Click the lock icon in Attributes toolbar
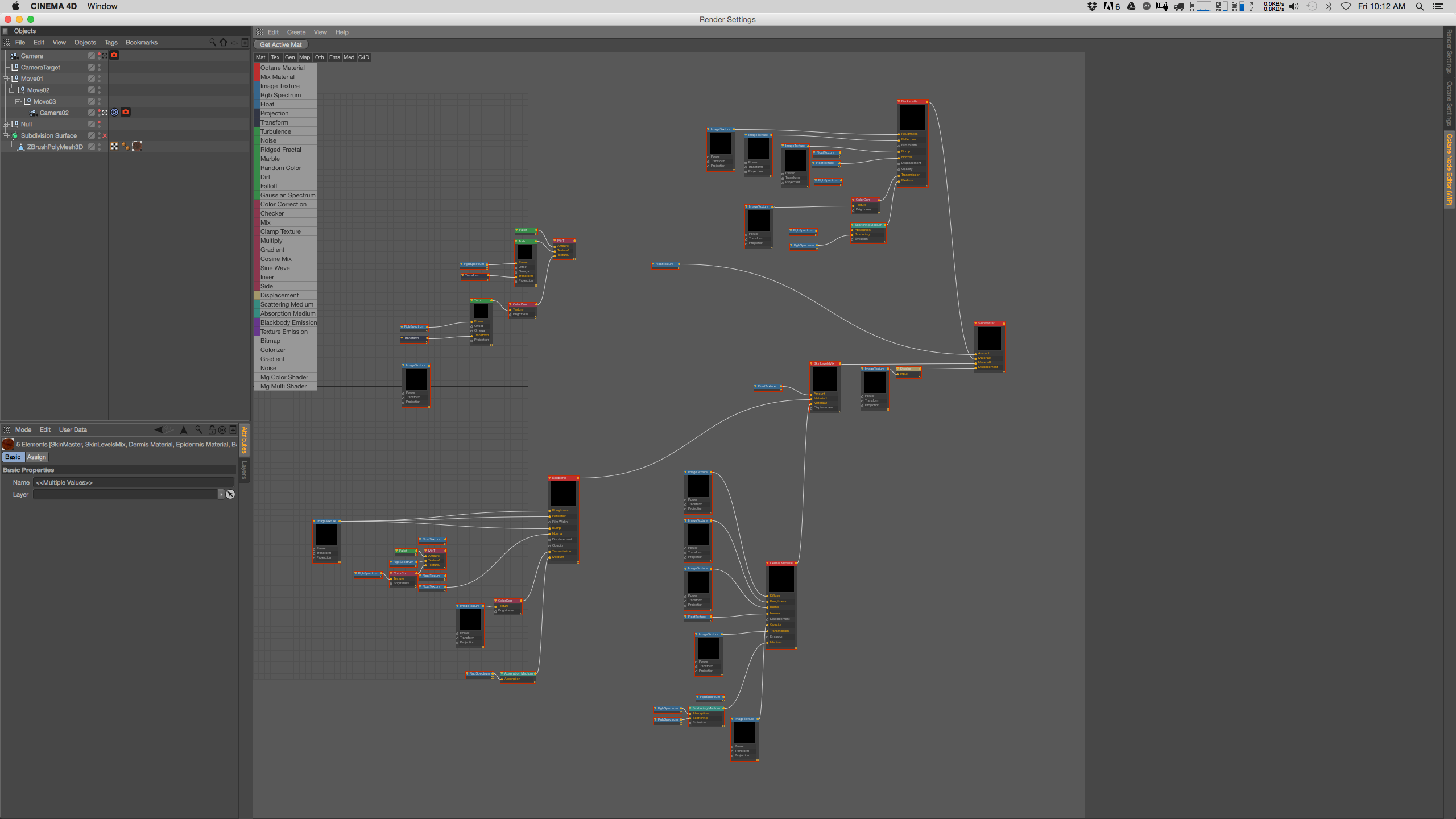This screenshot has height=819, width=1456. (212, 430)
